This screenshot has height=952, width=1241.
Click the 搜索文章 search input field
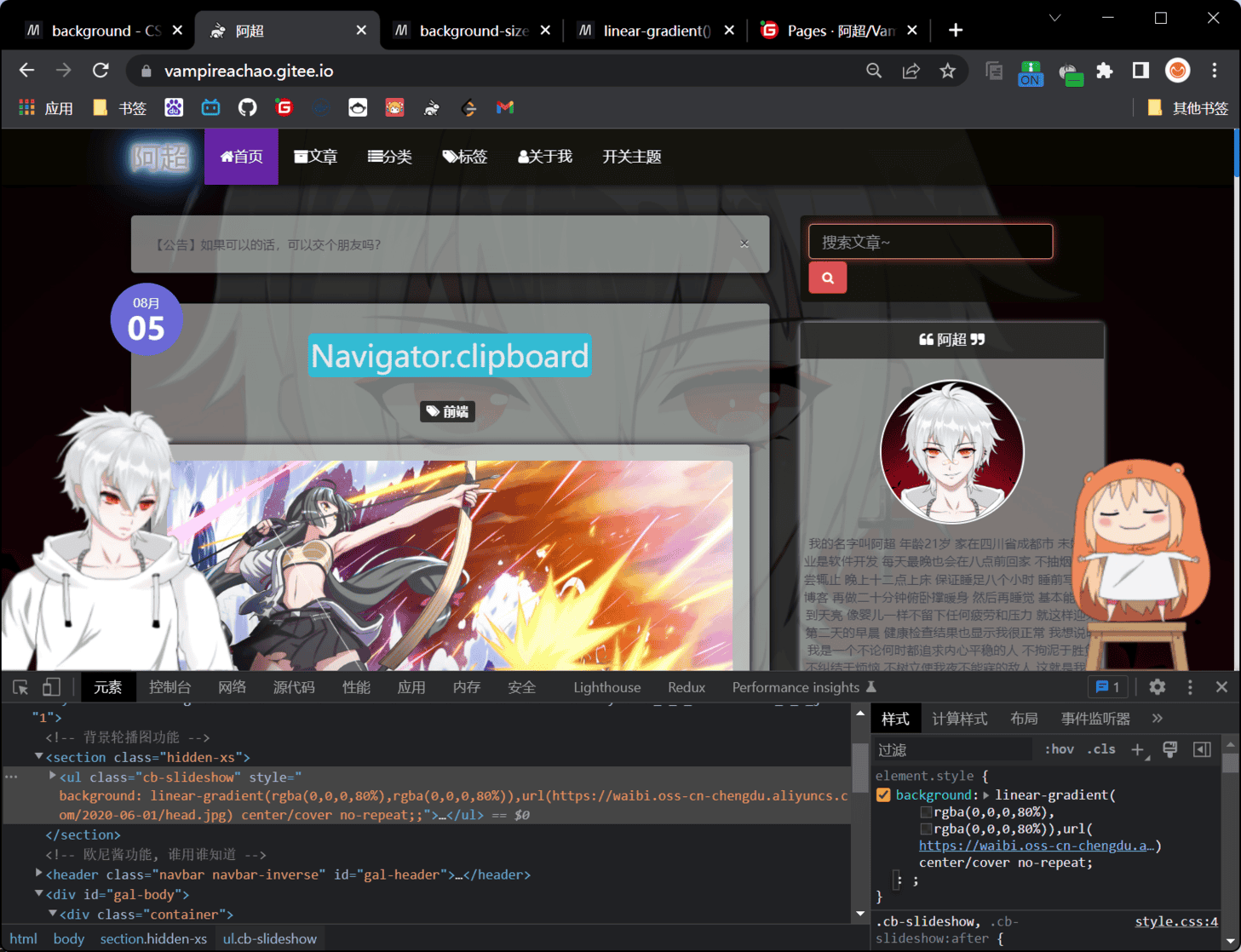[x=930, y=242]
